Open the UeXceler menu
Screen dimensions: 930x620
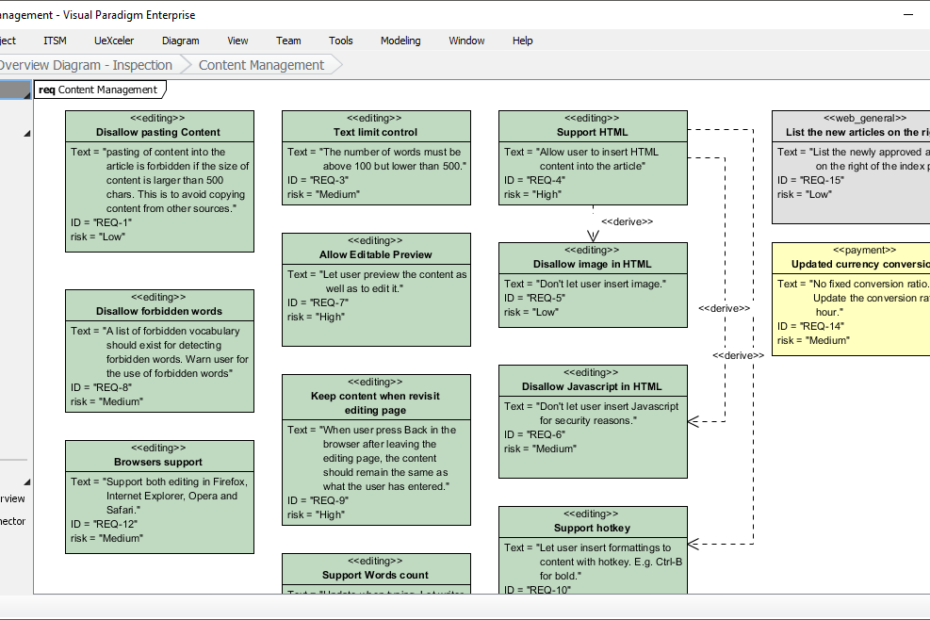click(x=113, y=41)
